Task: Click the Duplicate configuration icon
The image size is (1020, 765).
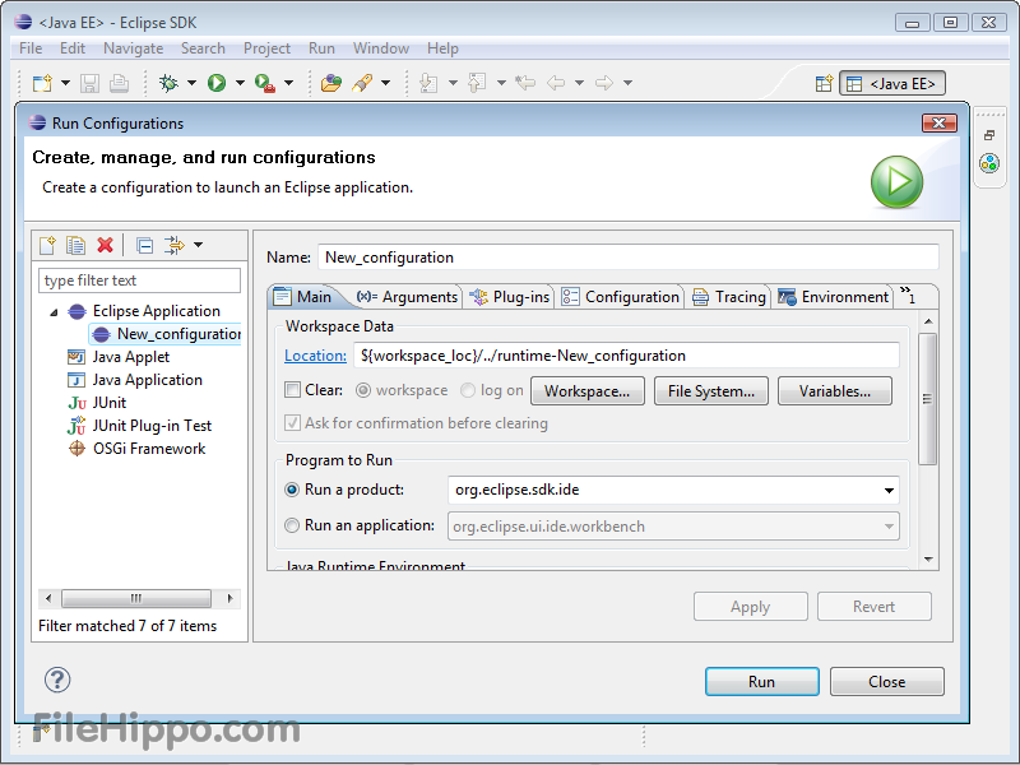Action: [75, 245]
